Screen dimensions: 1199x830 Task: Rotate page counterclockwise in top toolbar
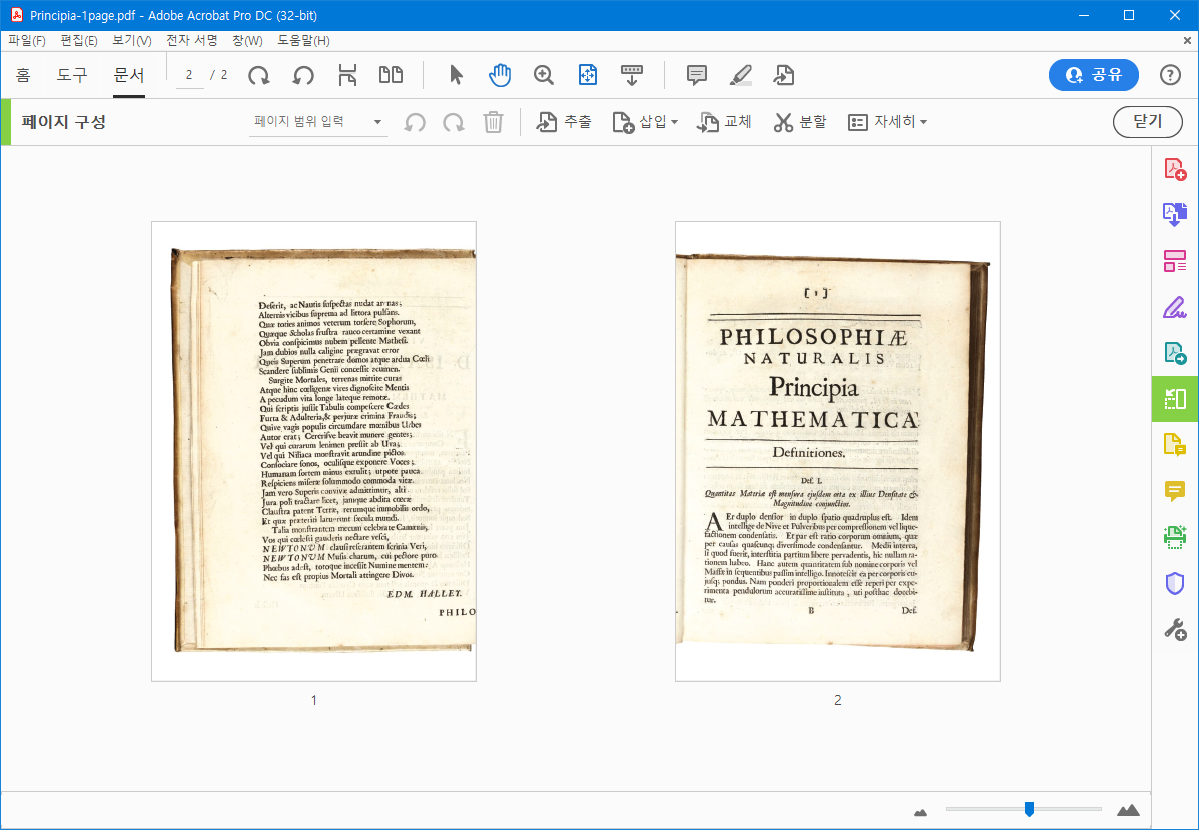tap(304, 75)
